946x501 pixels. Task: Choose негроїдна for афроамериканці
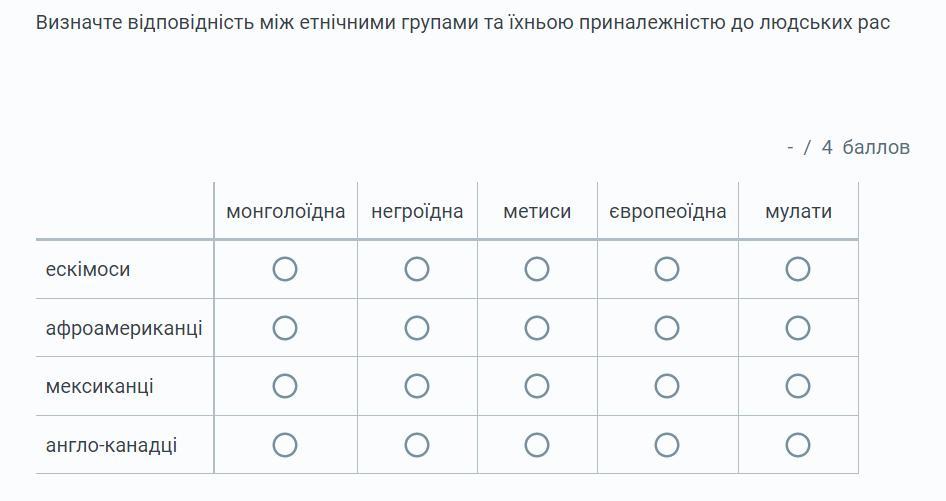[417, 328]
